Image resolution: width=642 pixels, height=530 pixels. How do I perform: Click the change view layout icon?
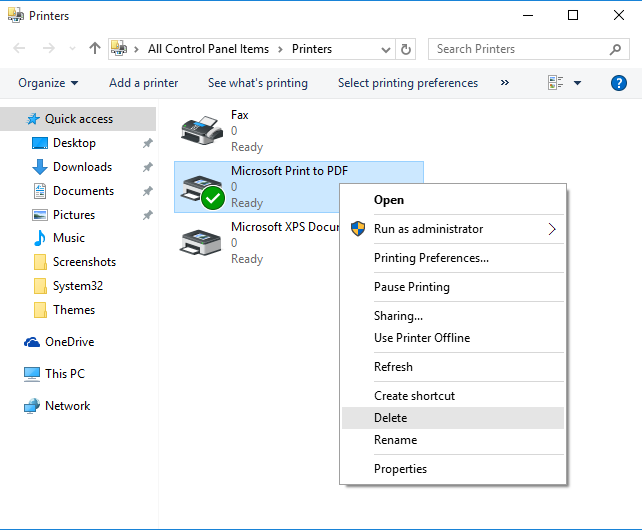click(556, 83)
